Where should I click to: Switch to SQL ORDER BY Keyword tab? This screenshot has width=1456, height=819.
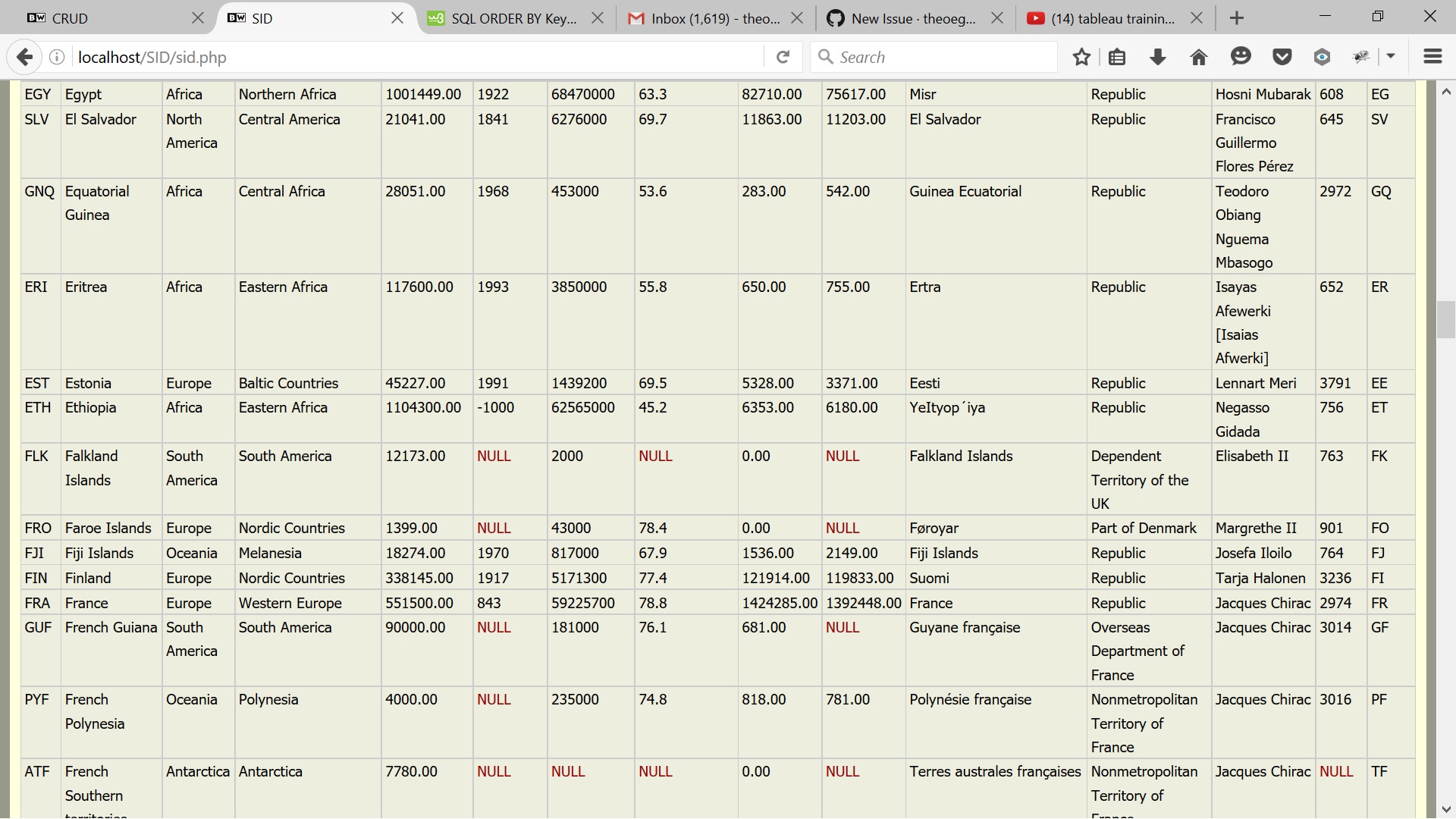504,18
